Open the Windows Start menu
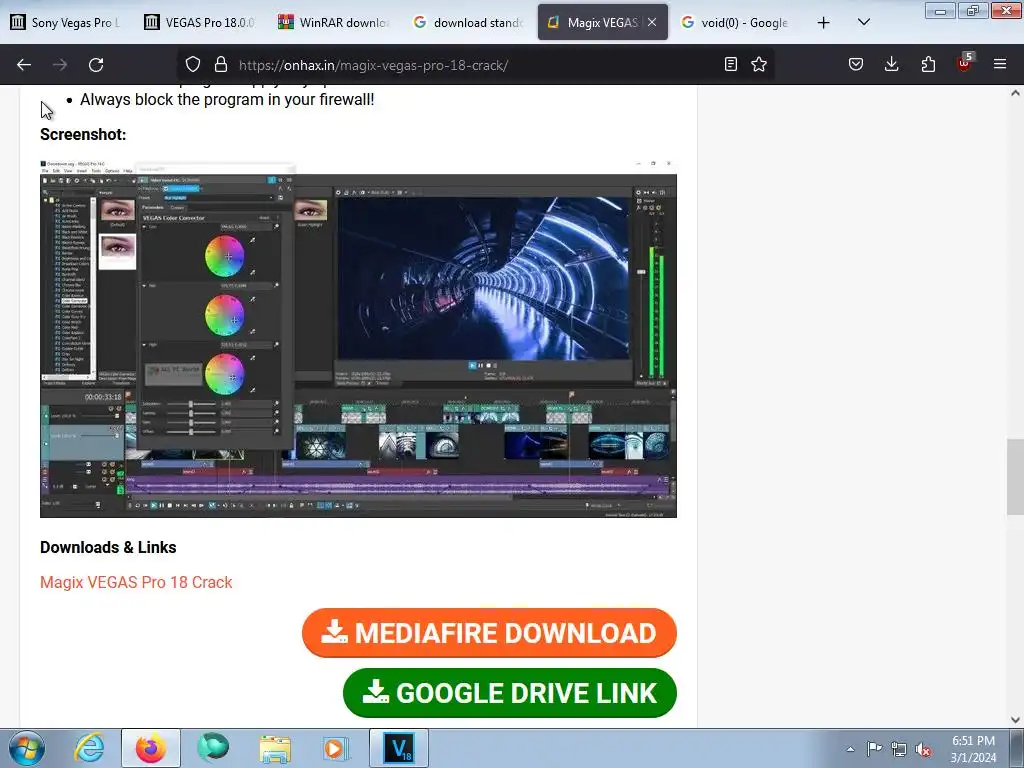1024x768 pixels. pos(26,748)
